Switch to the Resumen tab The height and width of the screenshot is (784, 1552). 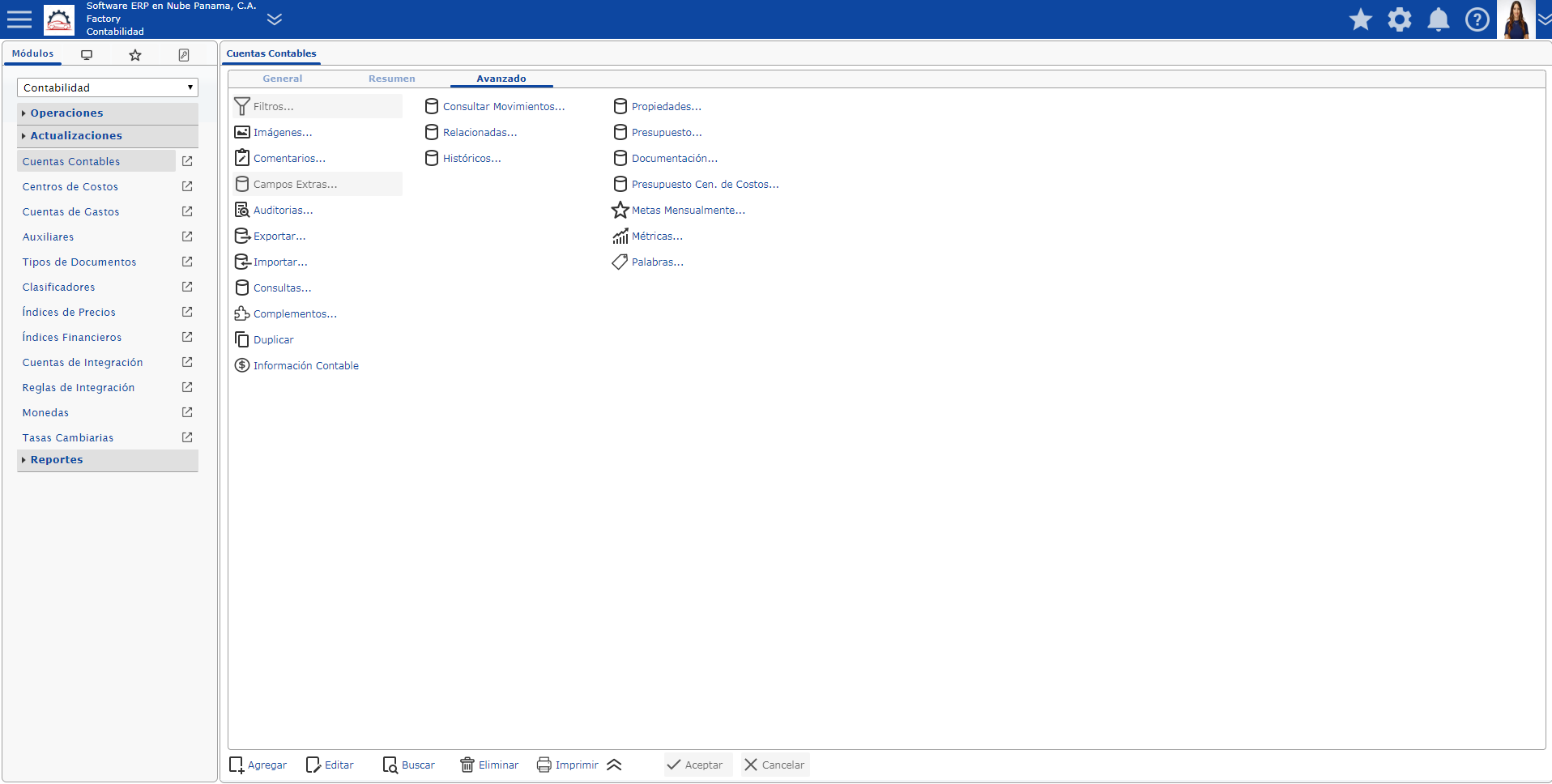coord(392,79)
